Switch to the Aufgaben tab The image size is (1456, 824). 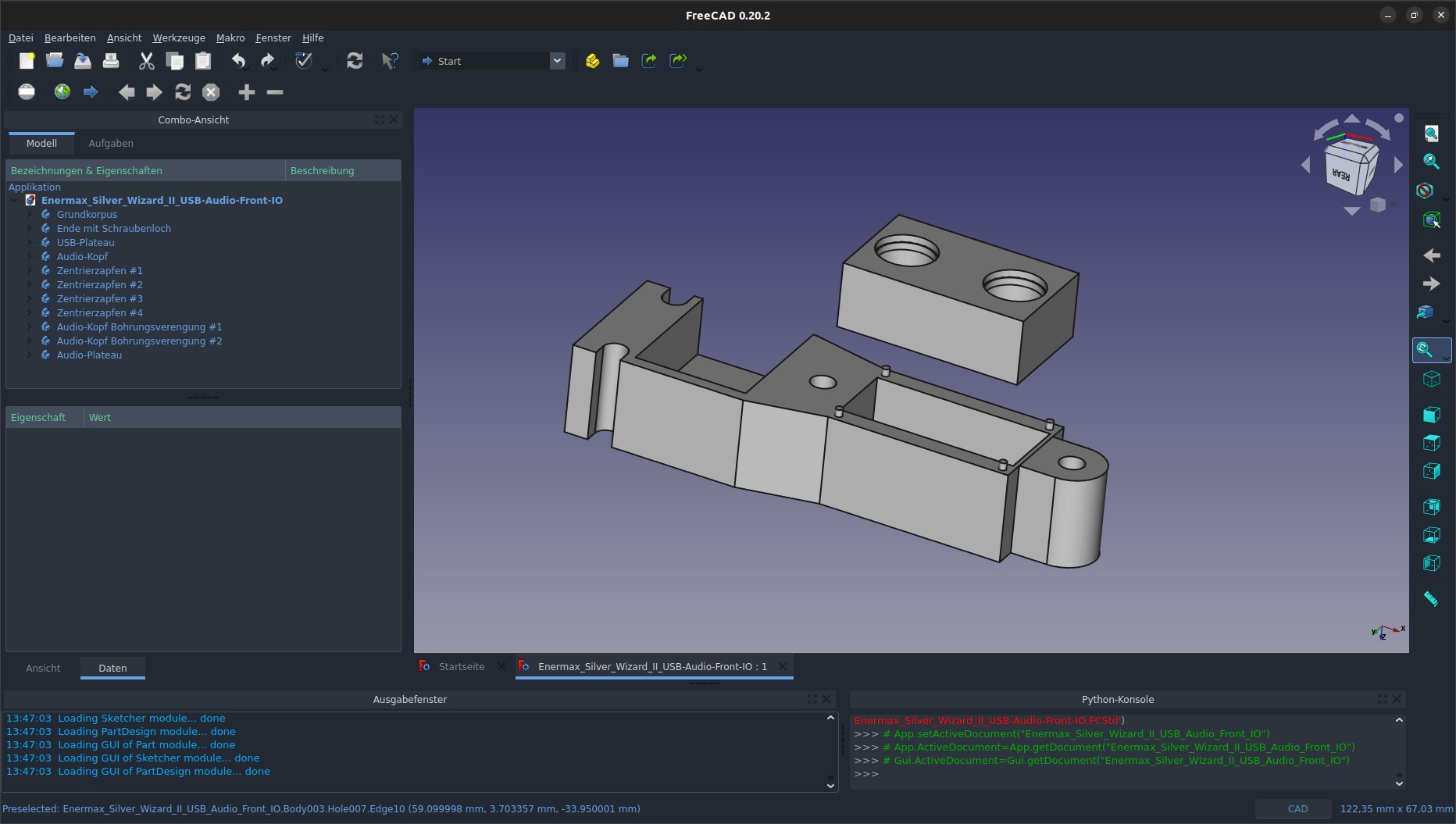pyautogui.click(x=111, y=144)
